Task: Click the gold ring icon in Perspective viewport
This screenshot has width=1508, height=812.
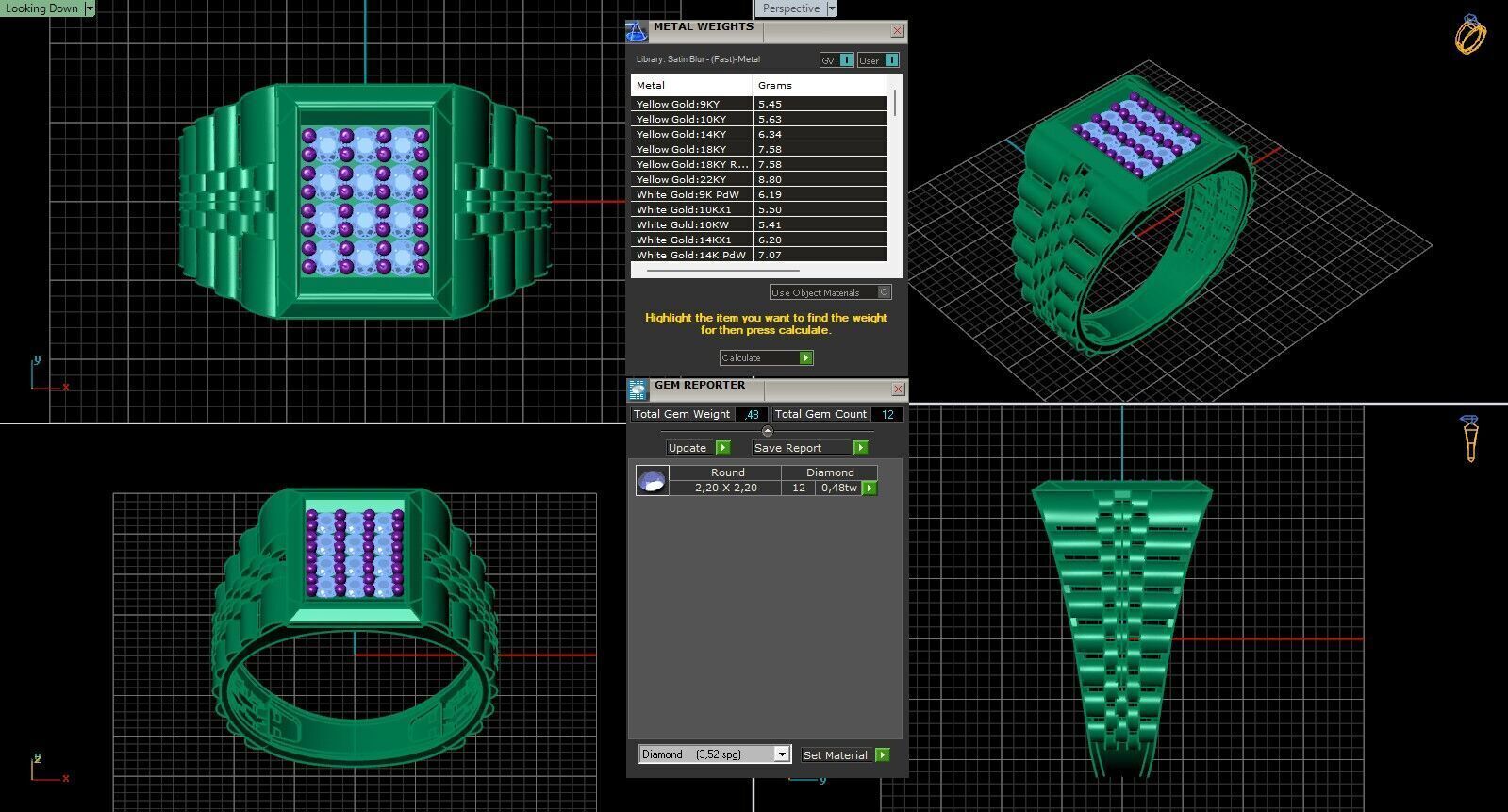Action: tap(1470, 35)
